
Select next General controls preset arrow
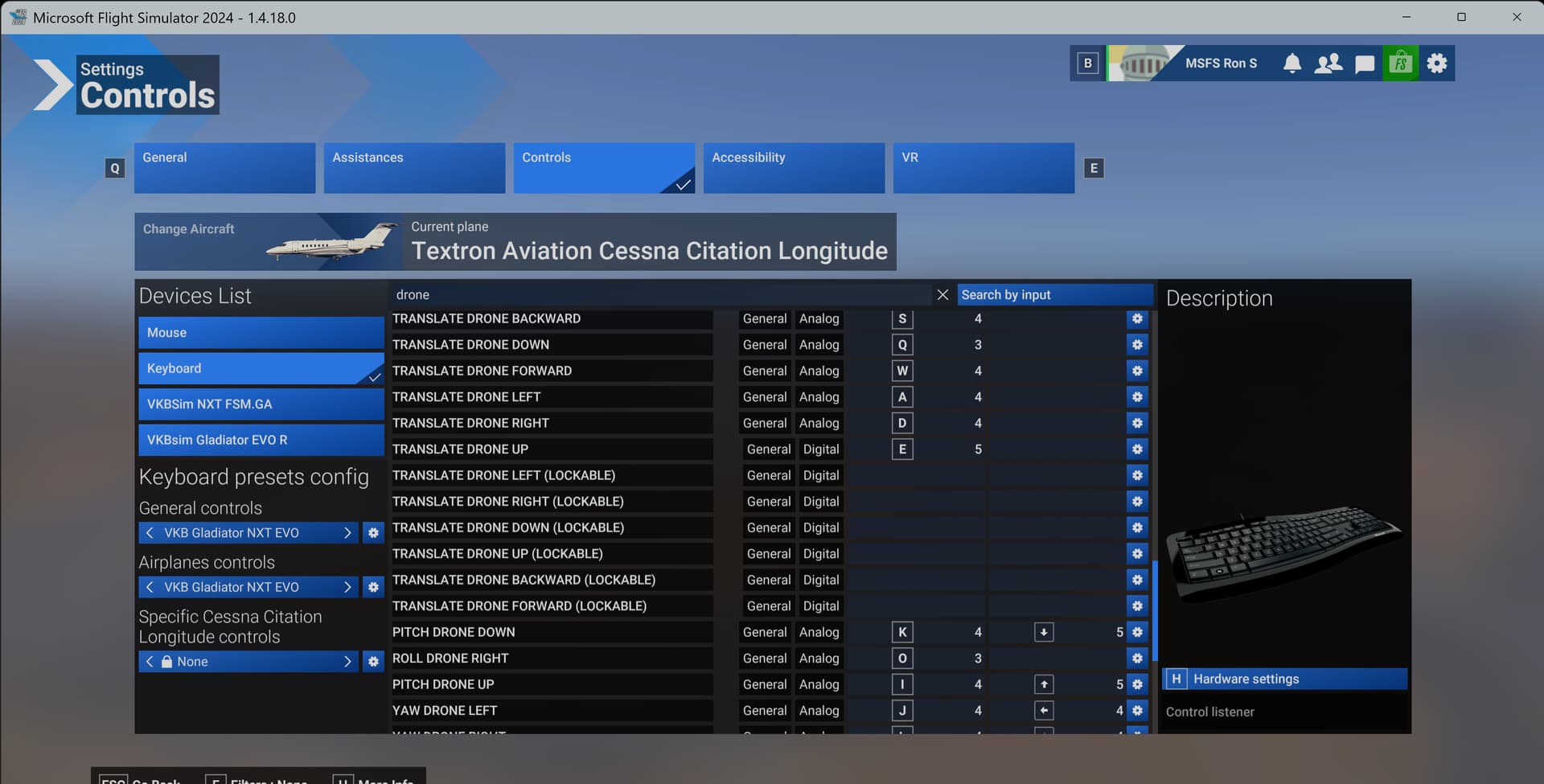pos(347,533)
